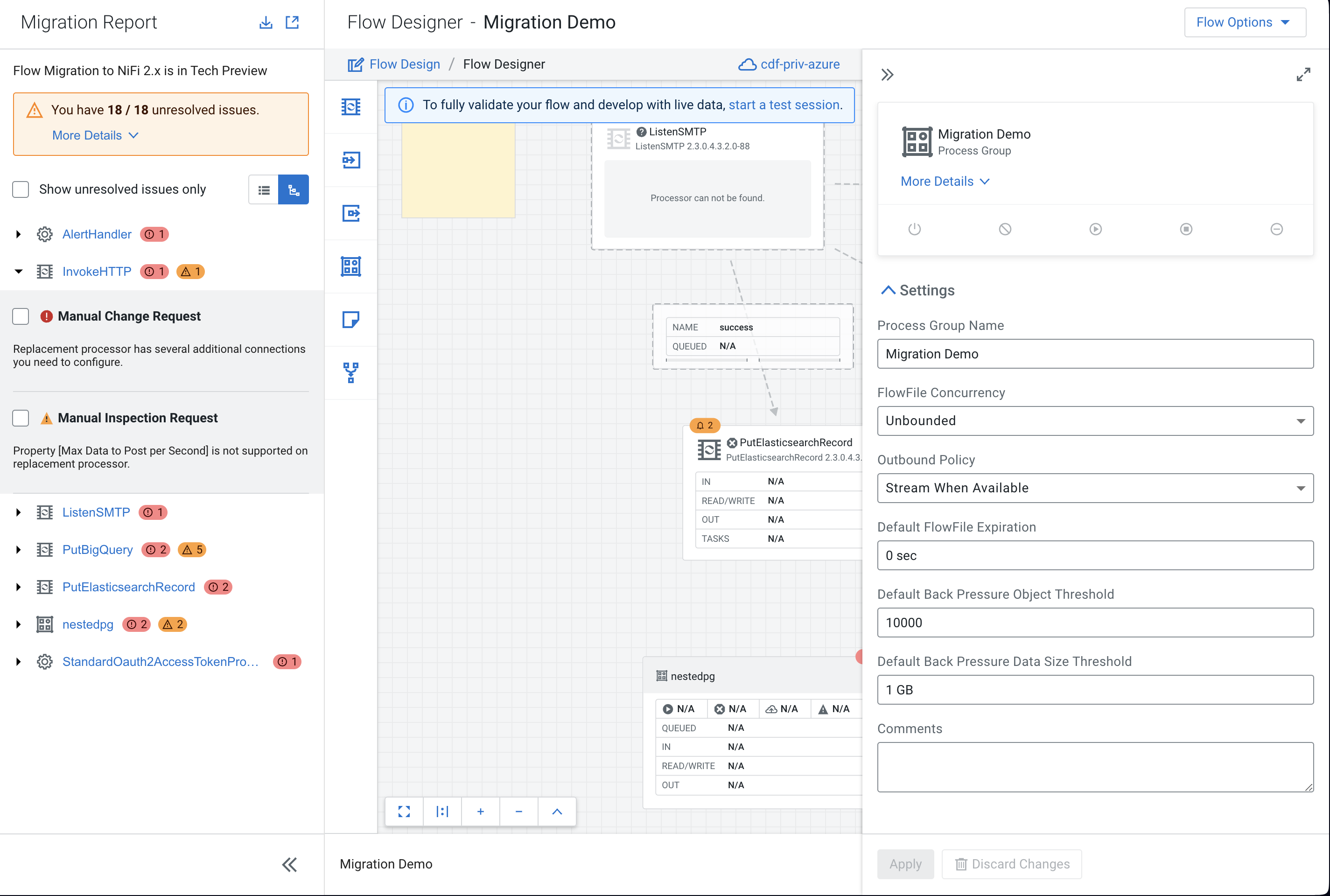Image resolution: width=1330 pixels, height=896 pixels.
Task: Enable Show unresolved issues only checkbox
Action: [21, 189]
